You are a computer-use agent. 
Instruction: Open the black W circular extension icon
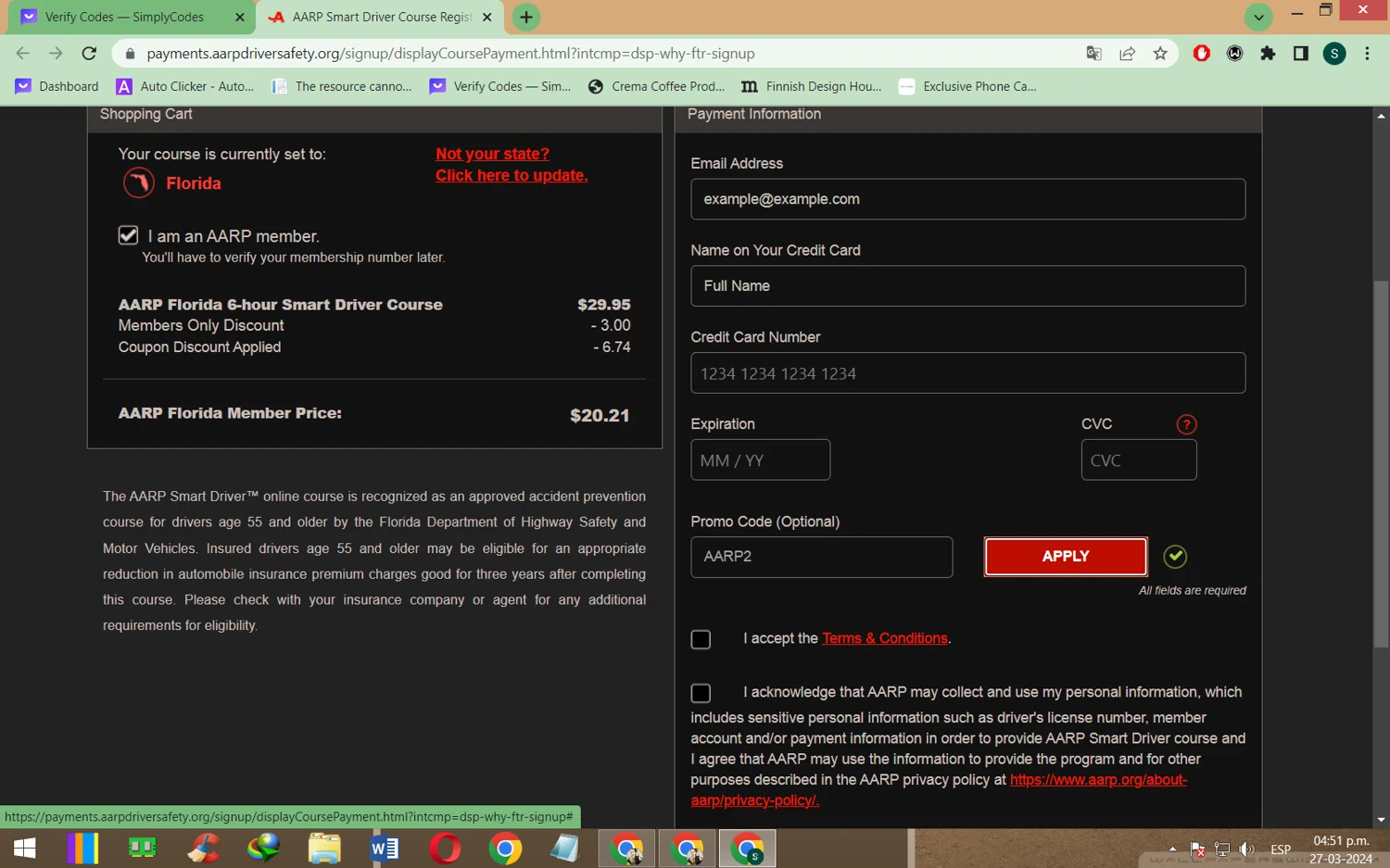pyautogui.click(x=1234, y=54)
